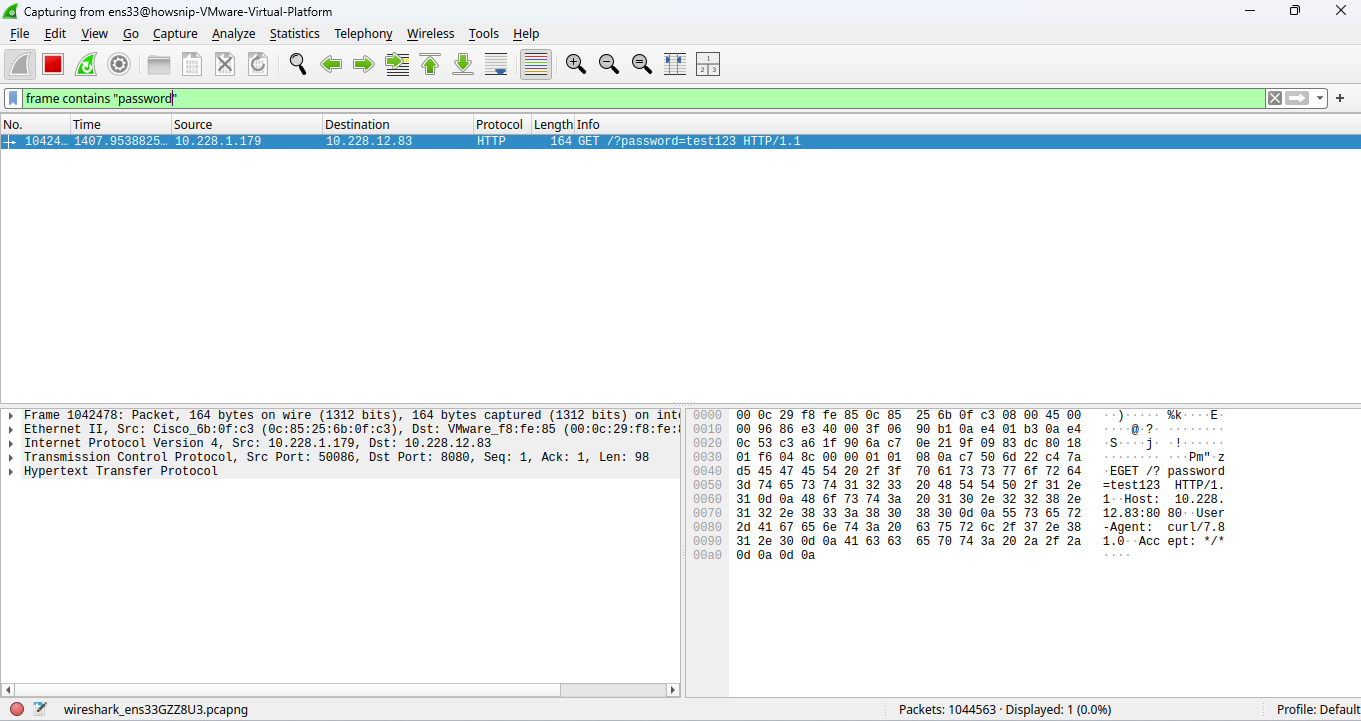Expand Hypertext Transfer Protocol row

tap(10, 471)
